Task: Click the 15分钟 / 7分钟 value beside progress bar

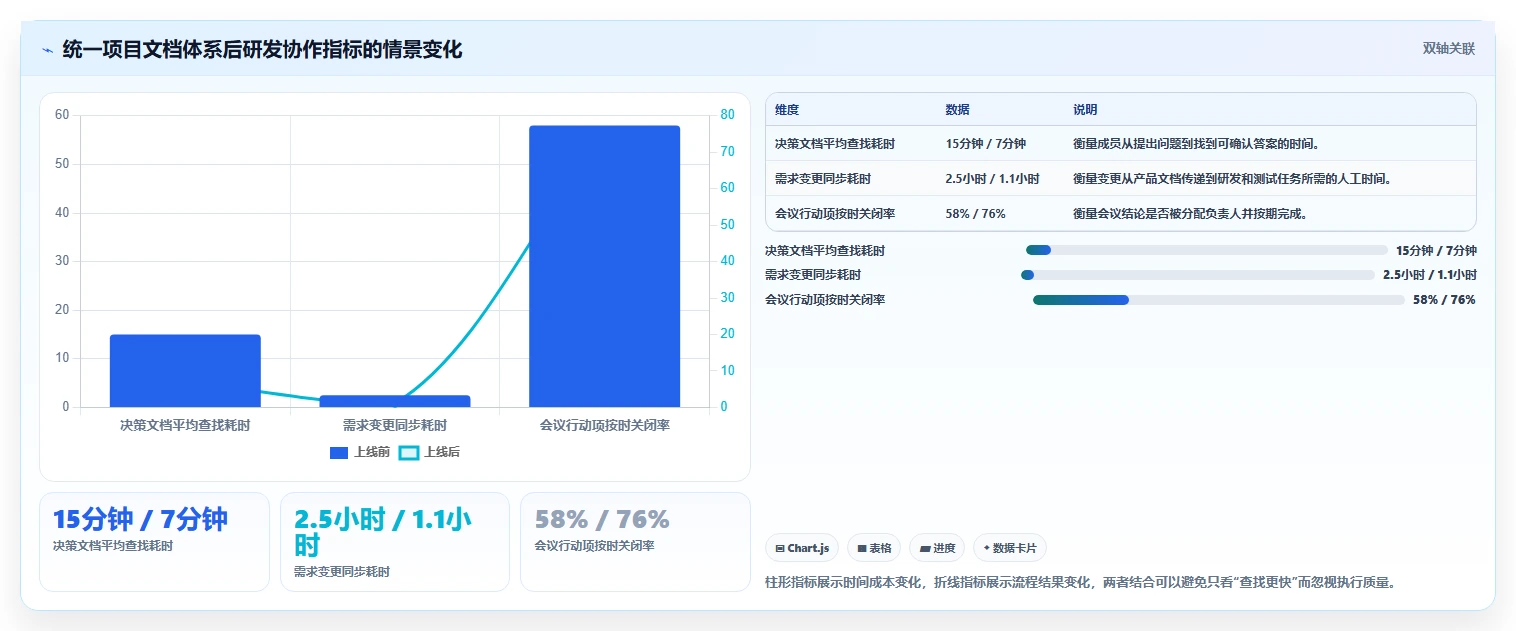Action: click(1436, 250)
